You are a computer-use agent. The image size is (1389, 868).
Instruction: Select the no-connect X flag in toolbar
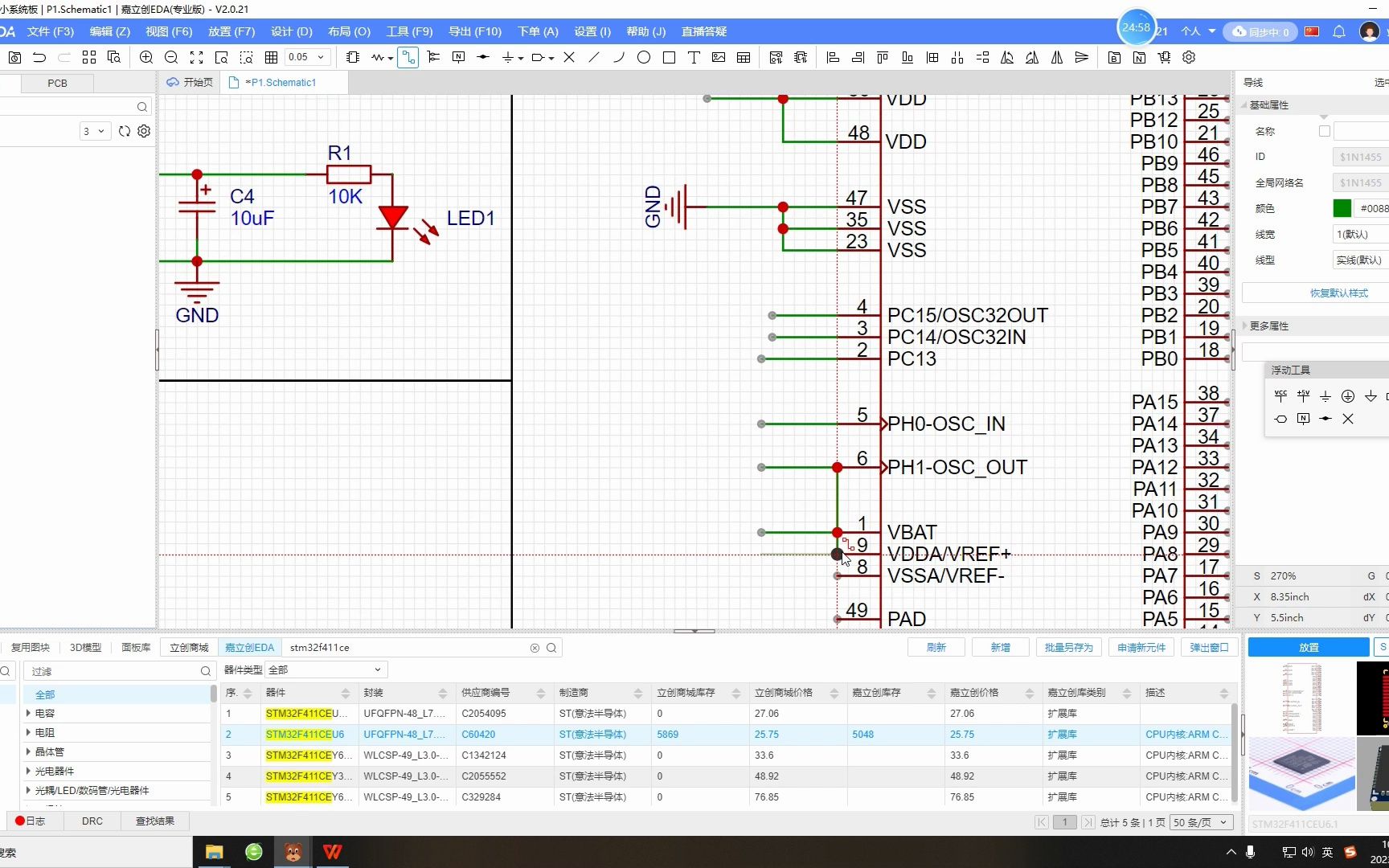(569, 57)
